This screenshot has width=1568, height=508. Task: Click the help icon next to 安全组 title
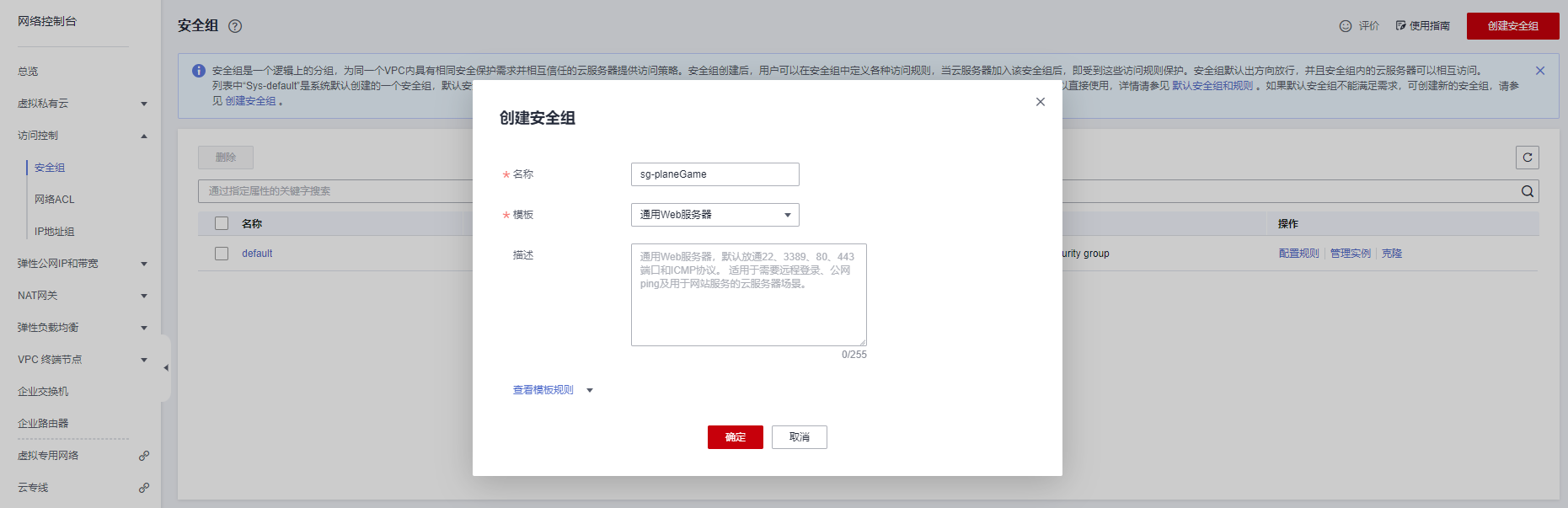pyautogui.click(x=235, y=26)
